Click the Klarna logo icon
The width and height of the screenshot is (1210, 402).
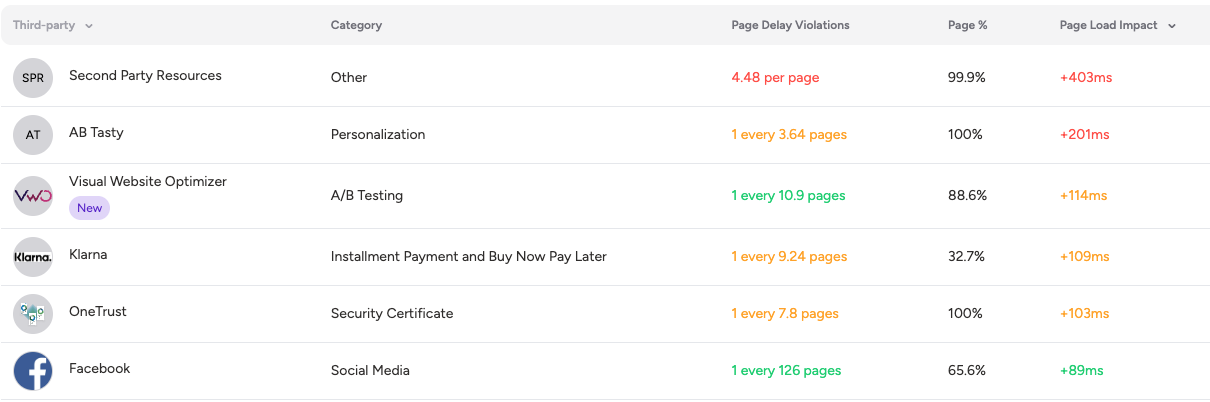point(33,257)
